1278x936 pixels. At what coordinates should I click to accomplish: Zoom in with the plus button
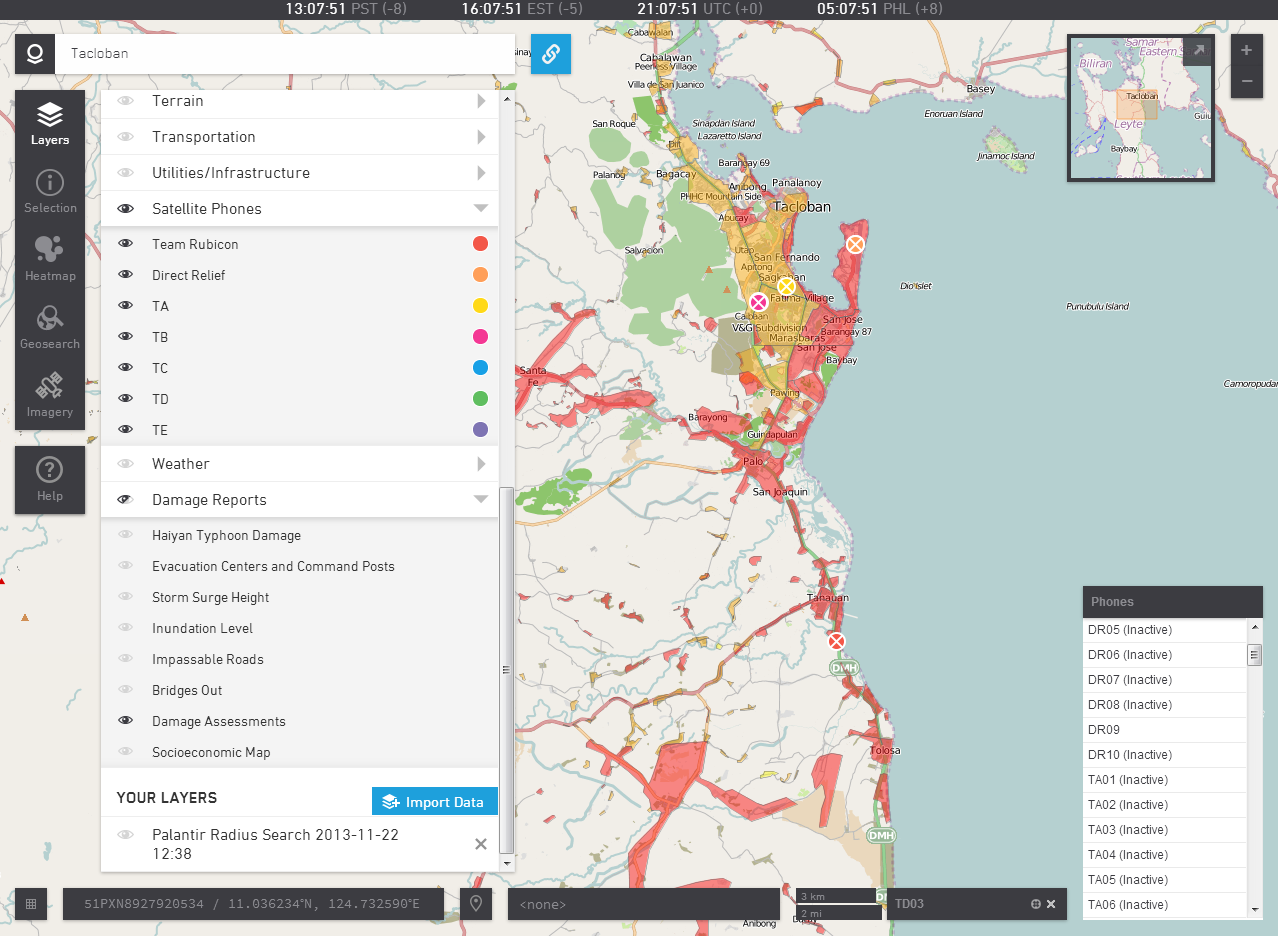click(1246, 50)
